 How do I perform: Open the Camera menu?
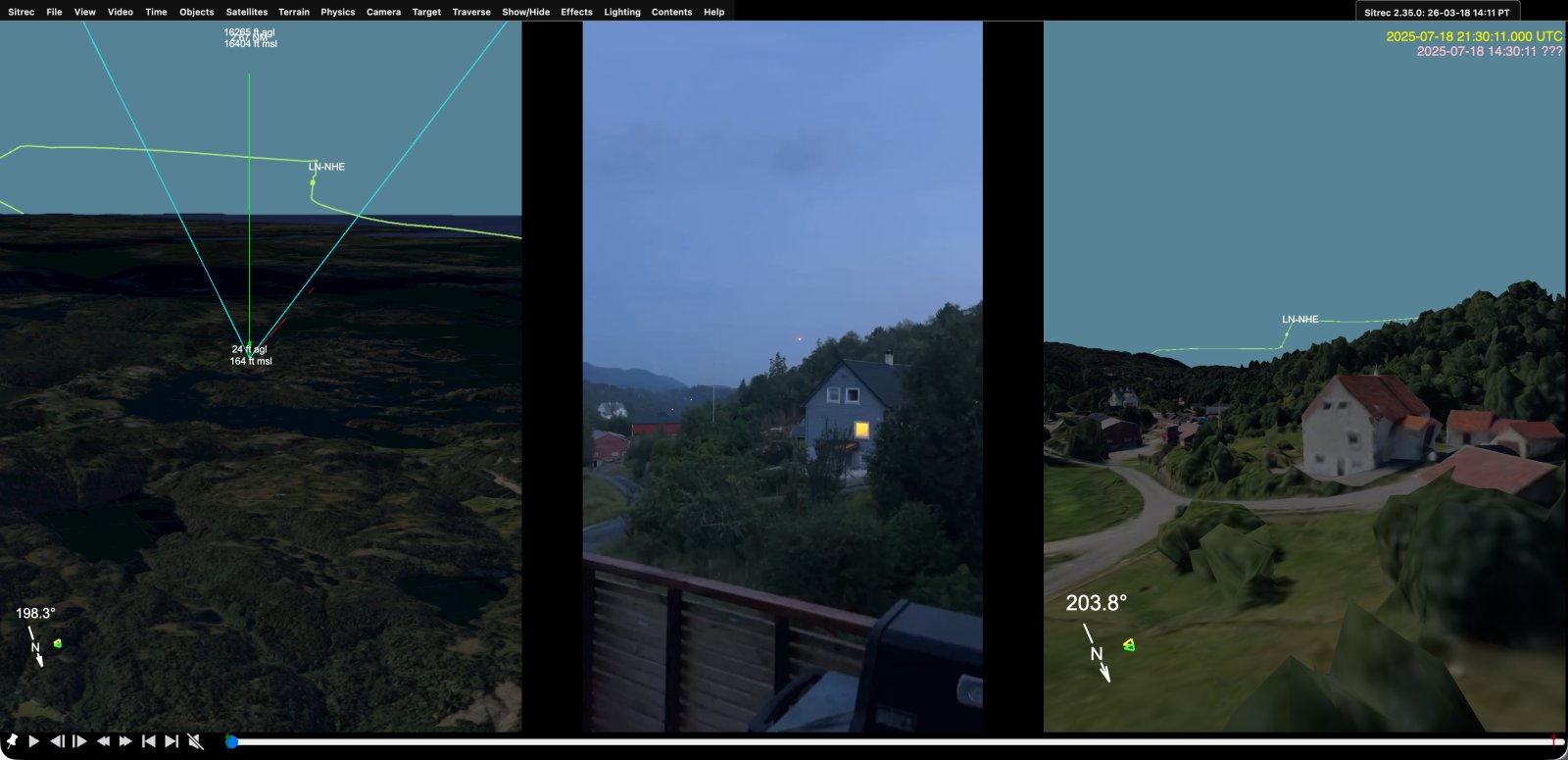coord(383,12)
